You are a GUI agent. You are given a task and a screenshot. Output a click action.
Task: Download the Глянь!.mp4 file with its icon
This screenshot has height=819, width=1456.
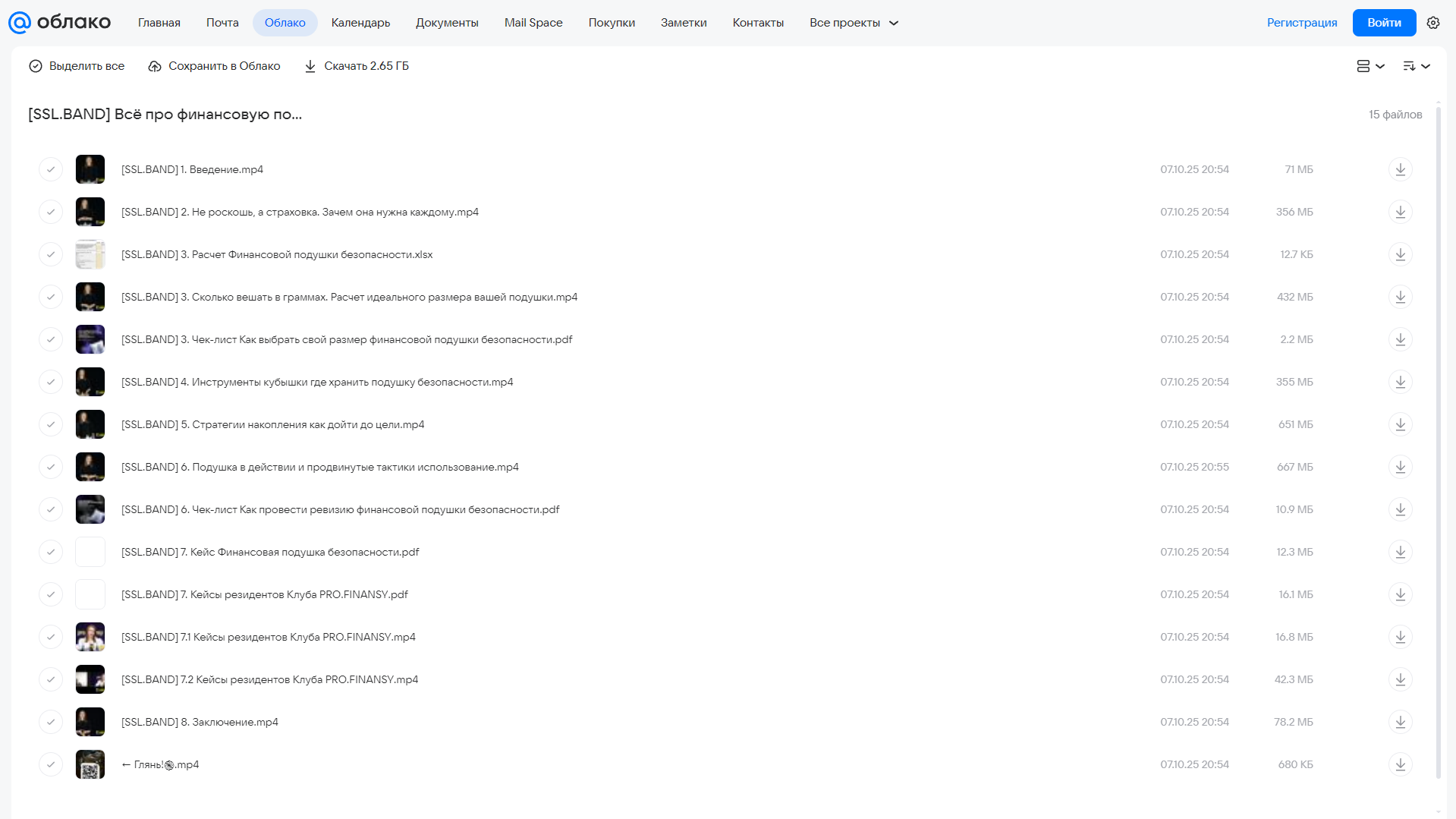pos(1401,764)
